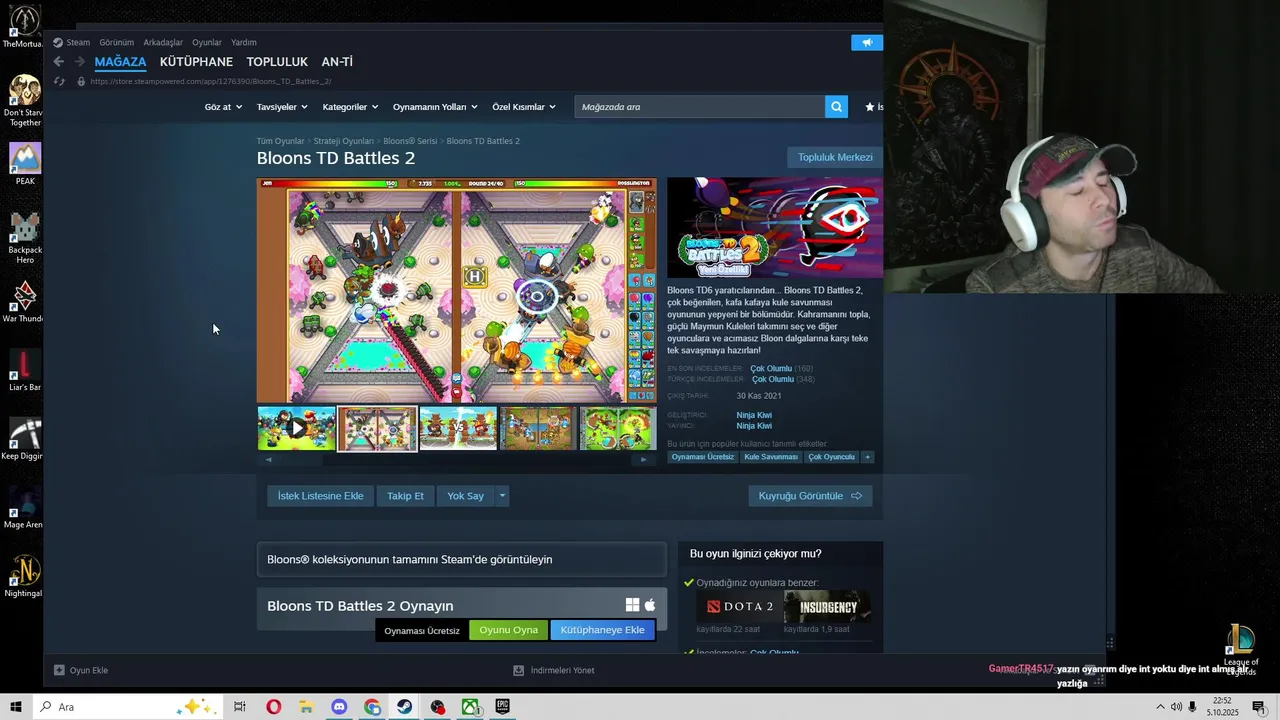Click the Steam forward navigation arrow
The image size is (1280, 720).
pyautogui.click(x=79, y=62)
